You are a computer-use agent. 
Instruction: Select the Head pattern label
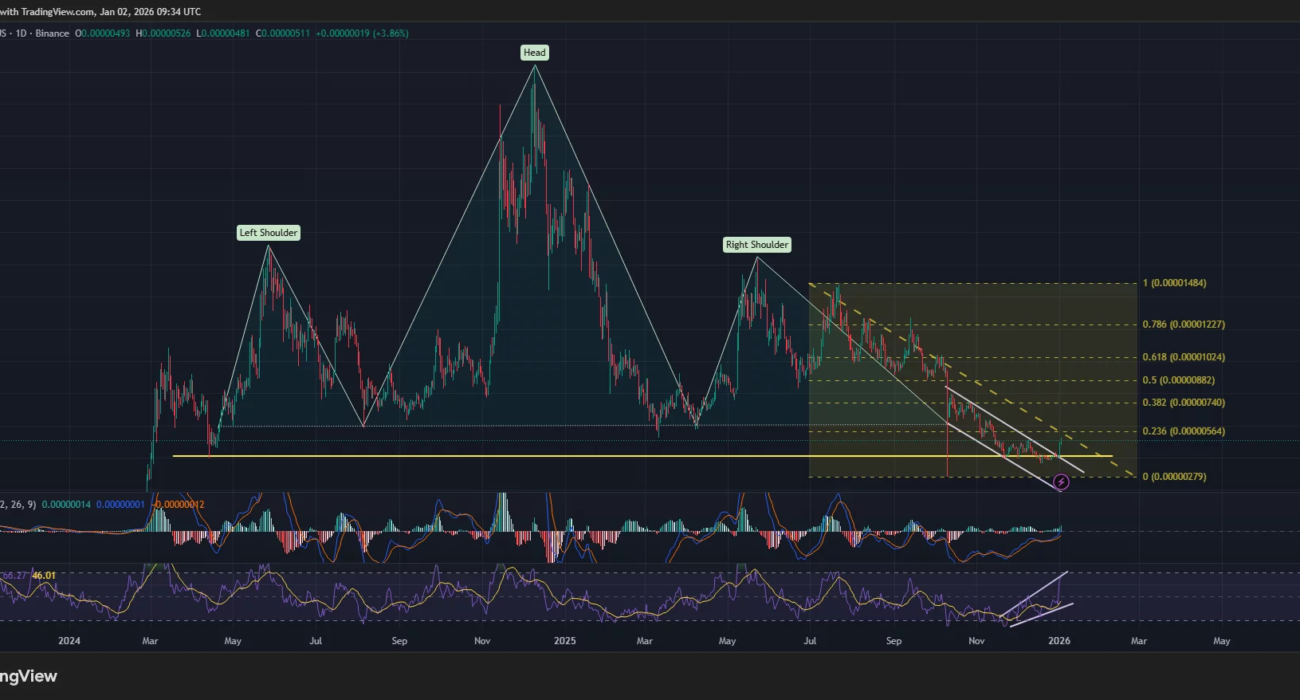(x=534, y=52)
